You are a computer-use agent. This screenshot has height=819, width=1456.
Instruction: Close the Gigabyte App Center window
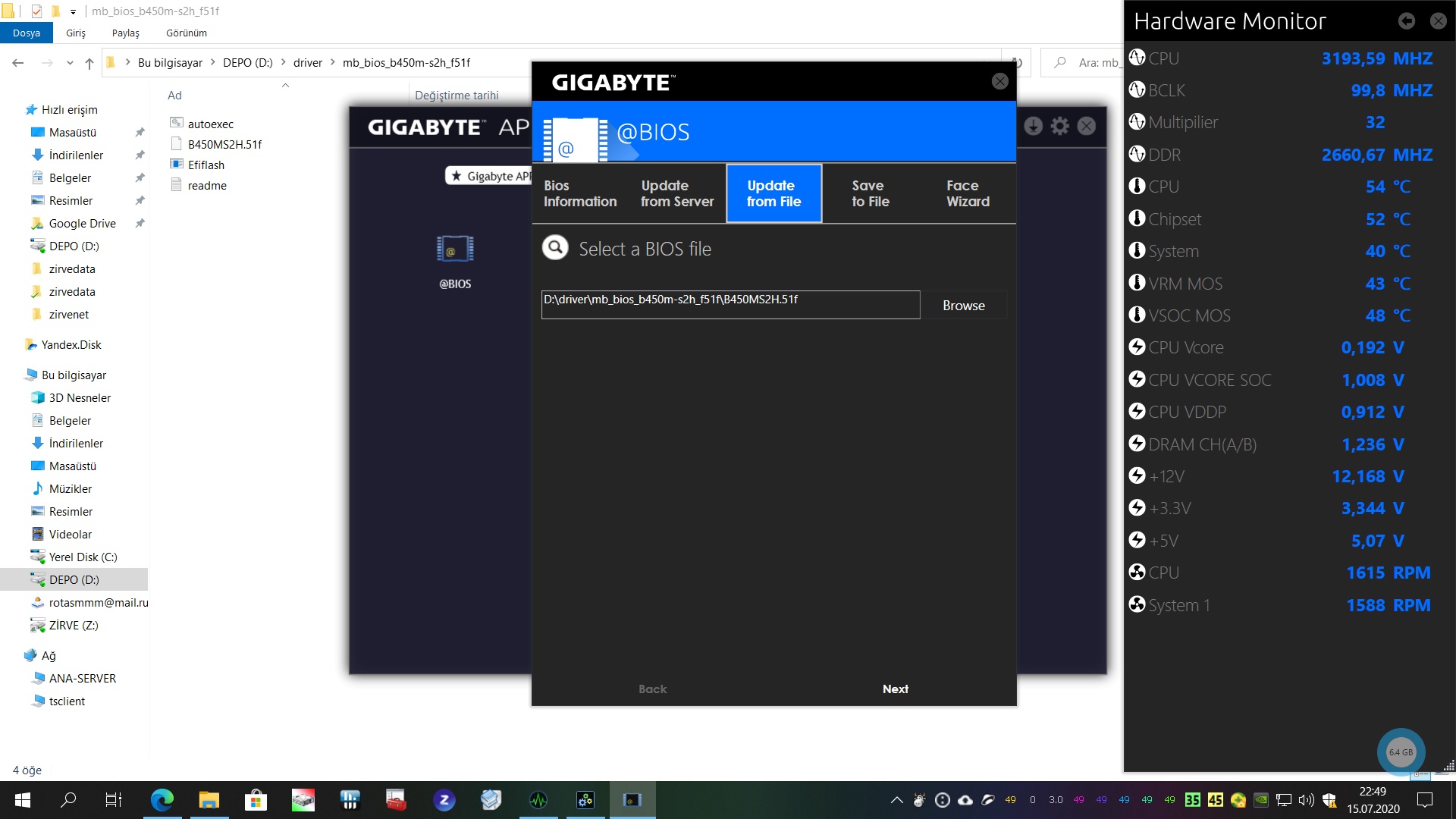point(1087,126)
